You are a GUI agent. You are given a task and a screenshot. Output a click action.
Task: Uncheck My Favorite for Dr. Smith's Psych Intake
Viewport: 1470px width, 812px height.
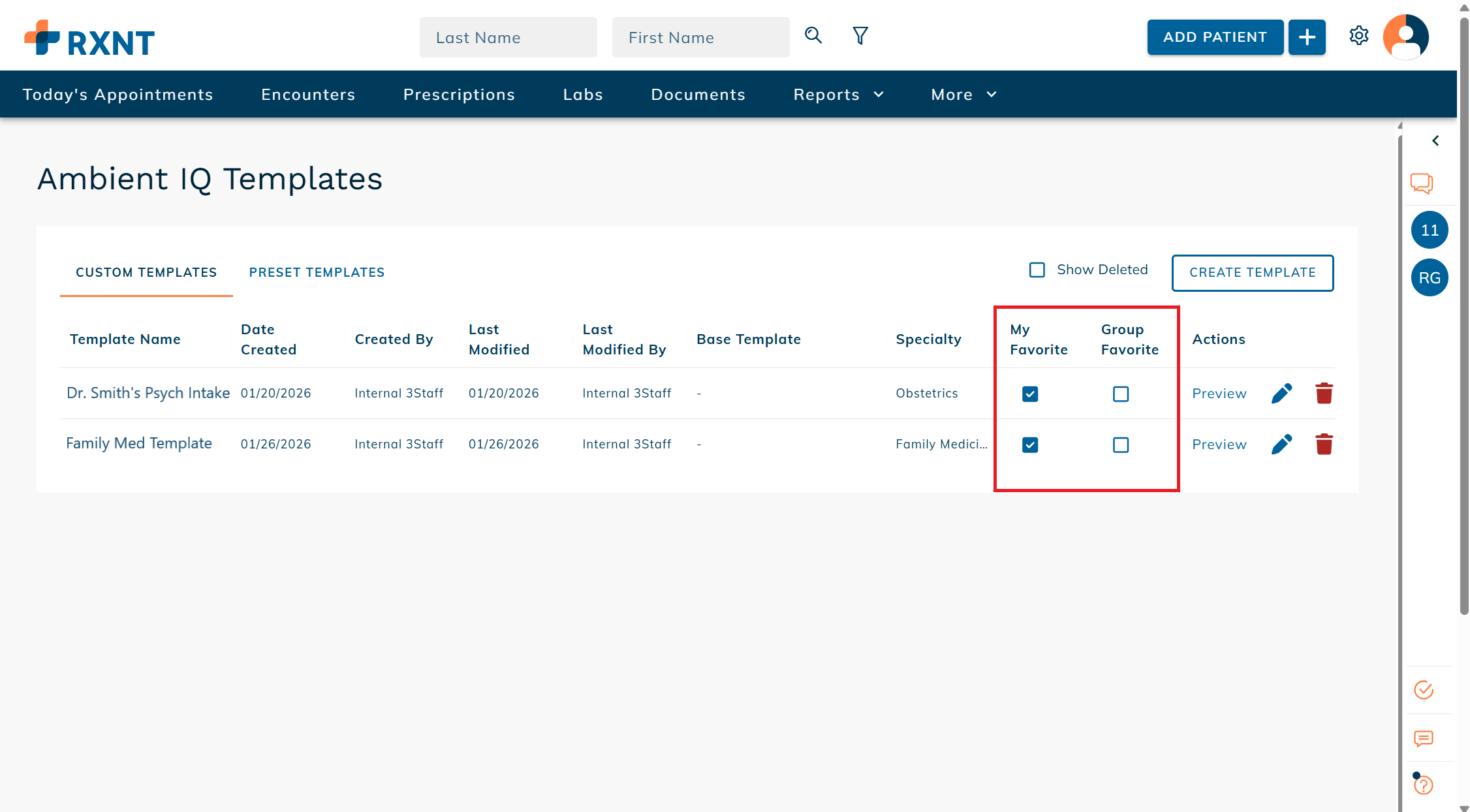click(1030, 394)
